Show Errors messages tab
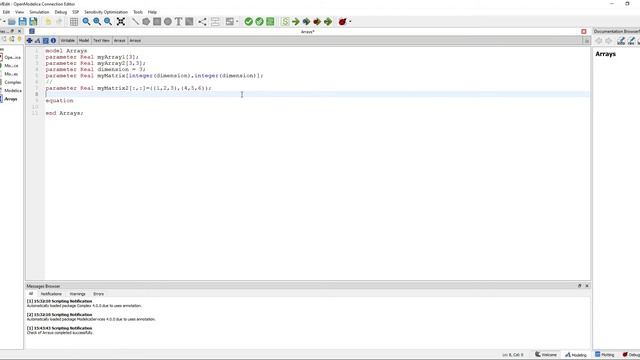Viewport: 640px width, 360px height. (x=98, y=294)
